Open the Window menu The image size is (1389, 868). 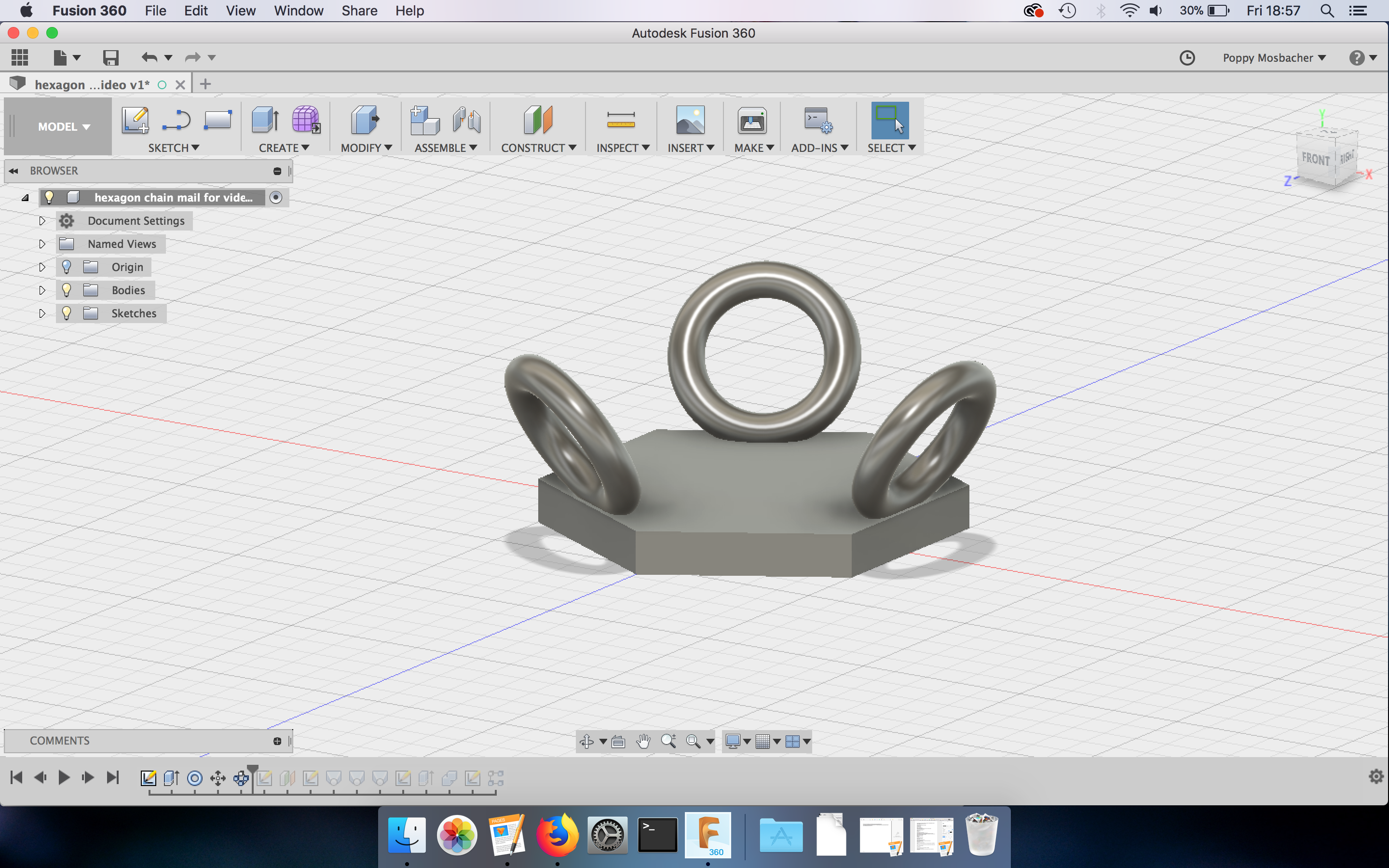tap(298, 10)
